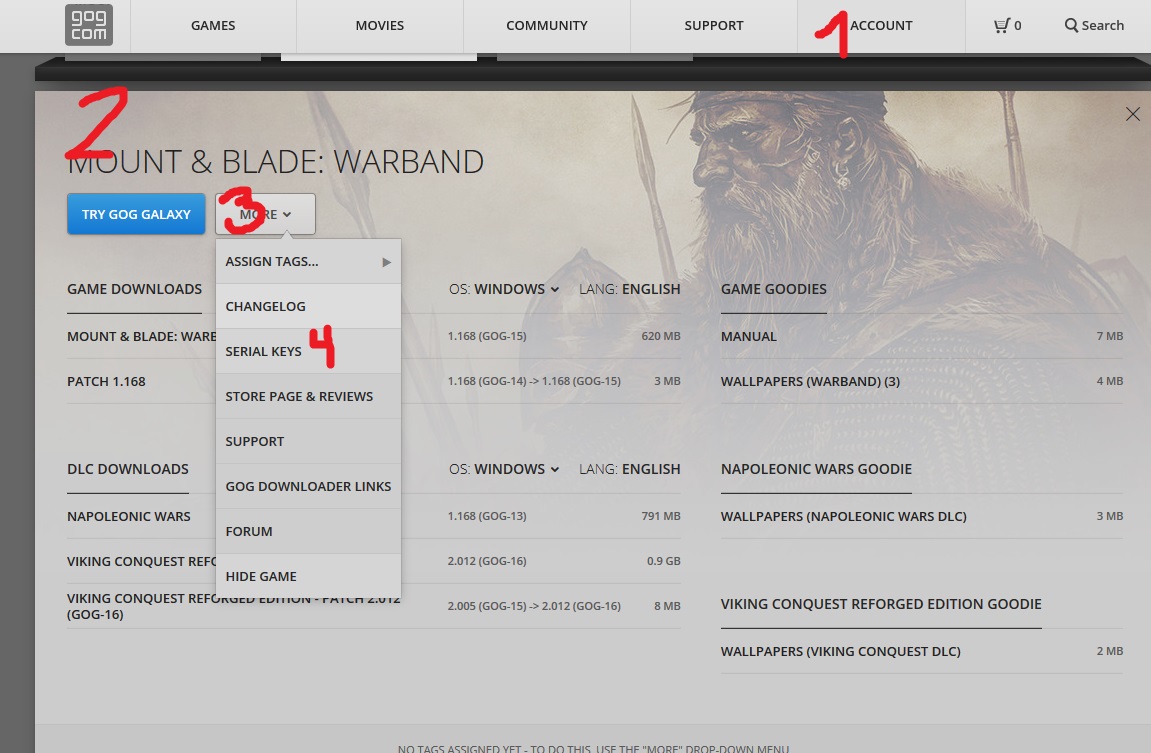
Task: Click the 791 MB file size
Action: [x=661, y=516]
